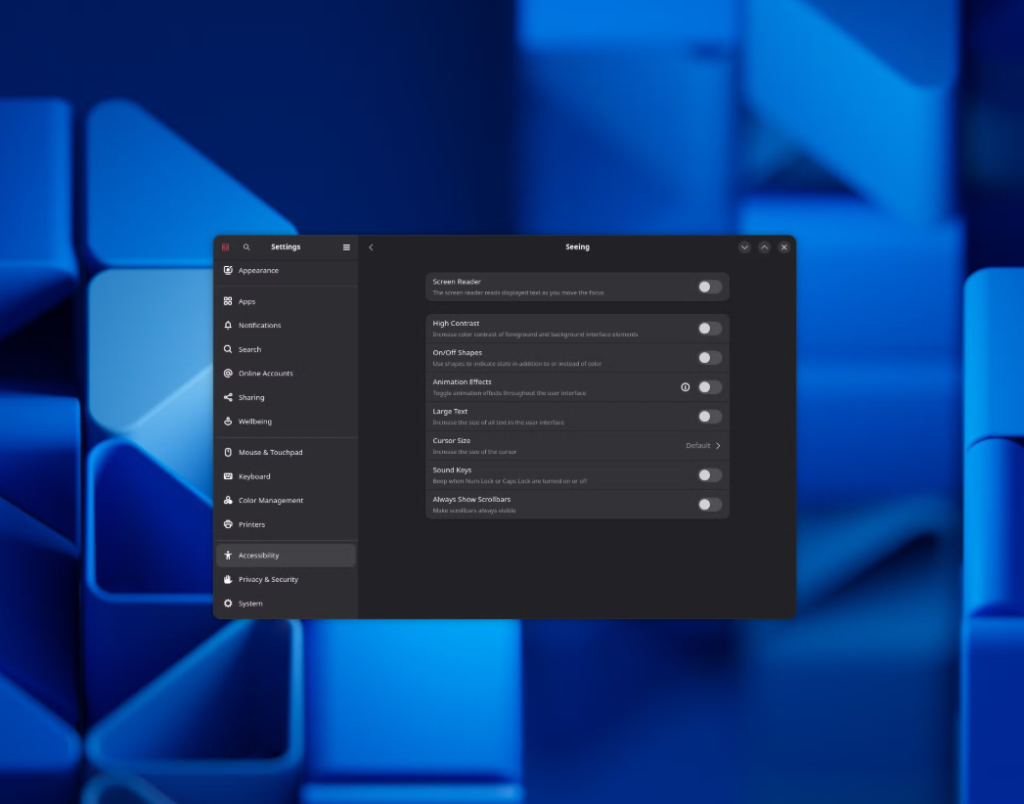Toggle the Large Text switch
Screen dimensions: 1024x804
coord(709,416)
